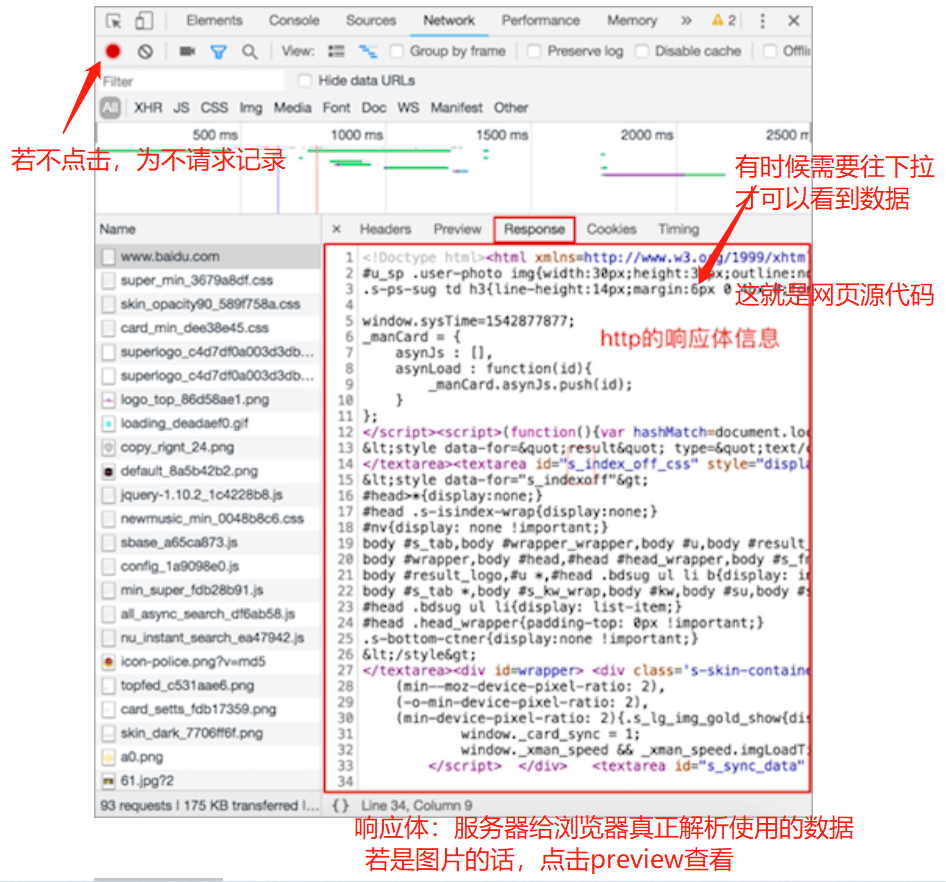Click the inspect element picker icon
The width and height of the screenshot is (946, 882).
click(x=113, y=21)
